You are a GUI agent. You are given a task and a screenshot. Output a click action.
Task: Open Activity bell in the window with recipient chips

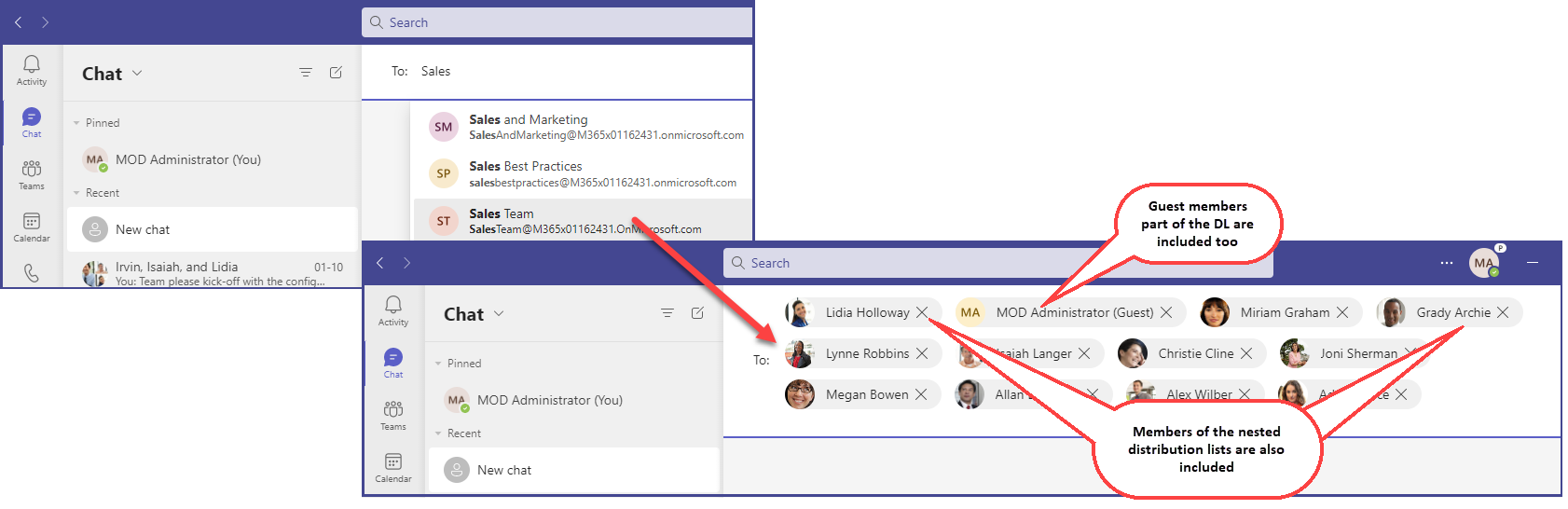[x=393, y=310]
